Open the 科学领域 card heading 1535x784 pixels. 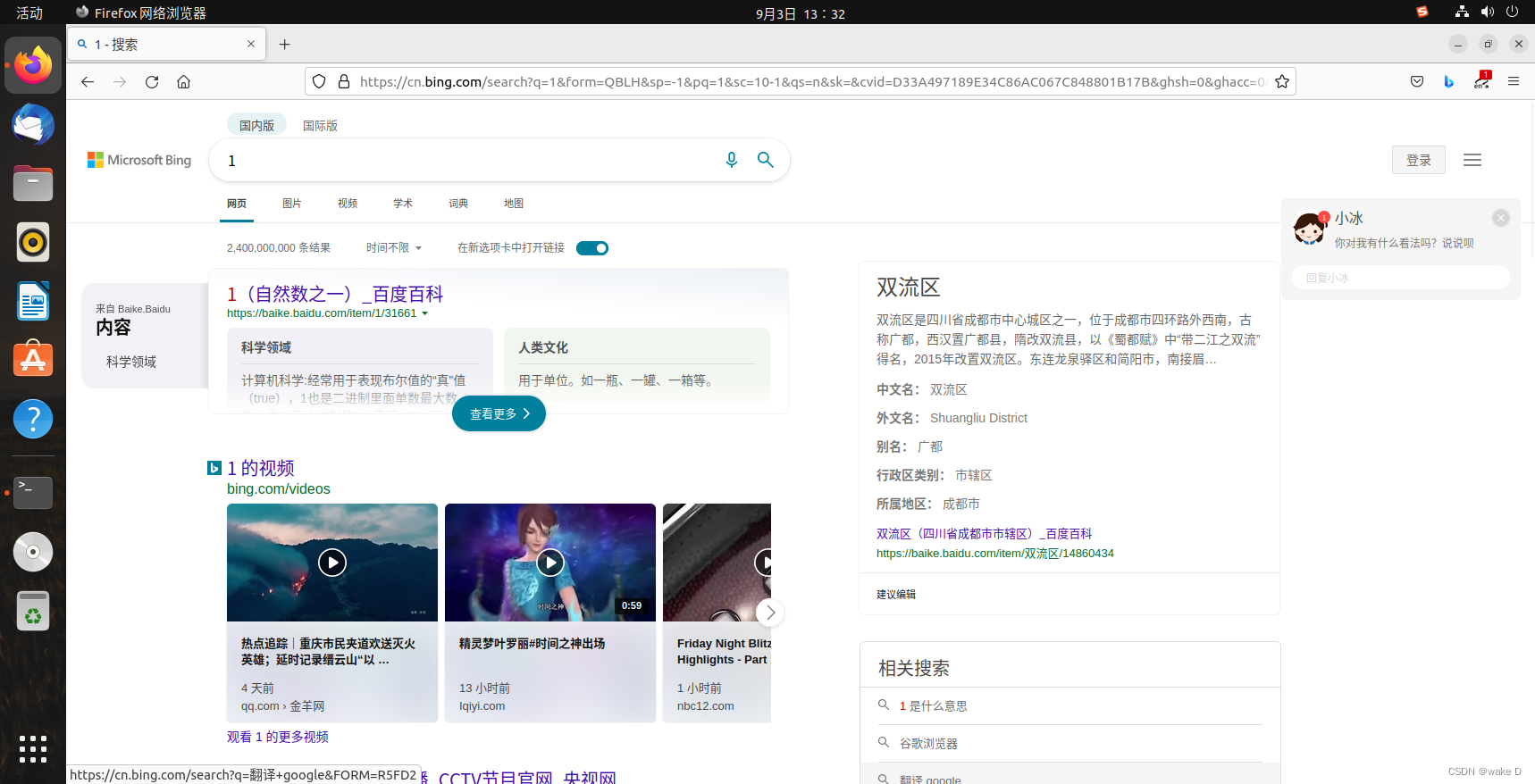(266, 347)
